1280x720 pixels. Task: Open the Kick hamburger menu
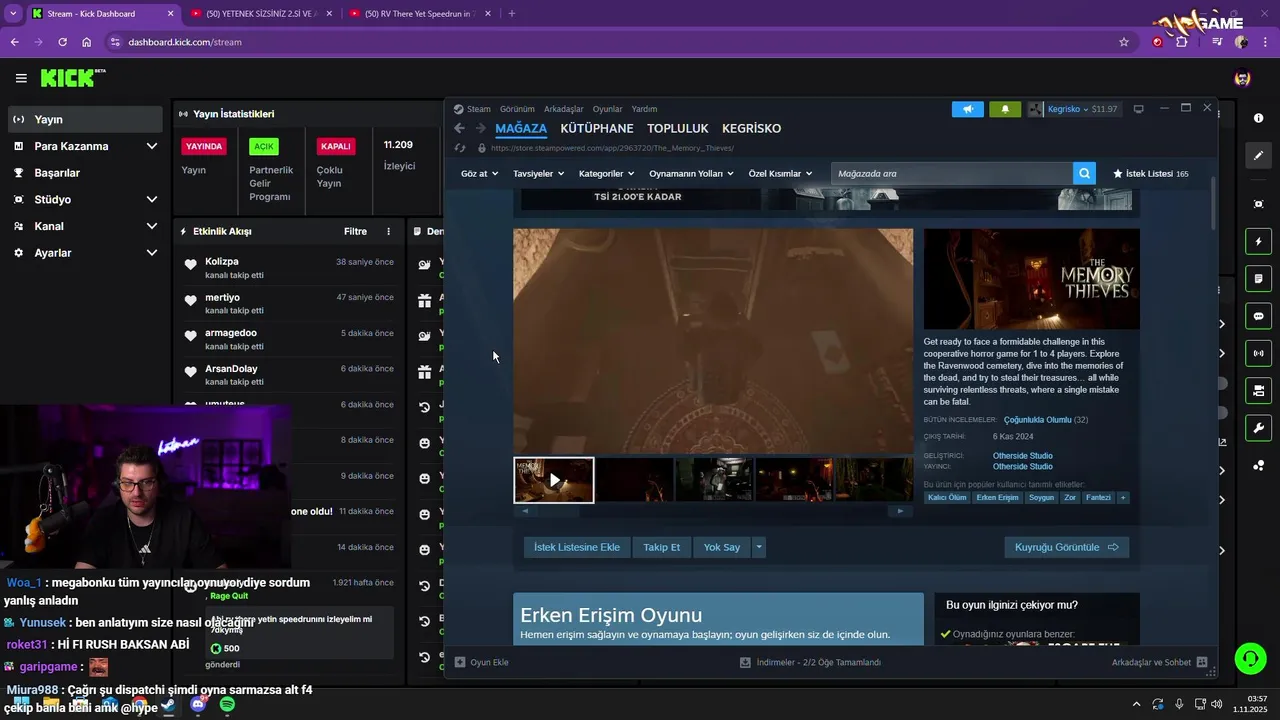coord(21,78)
